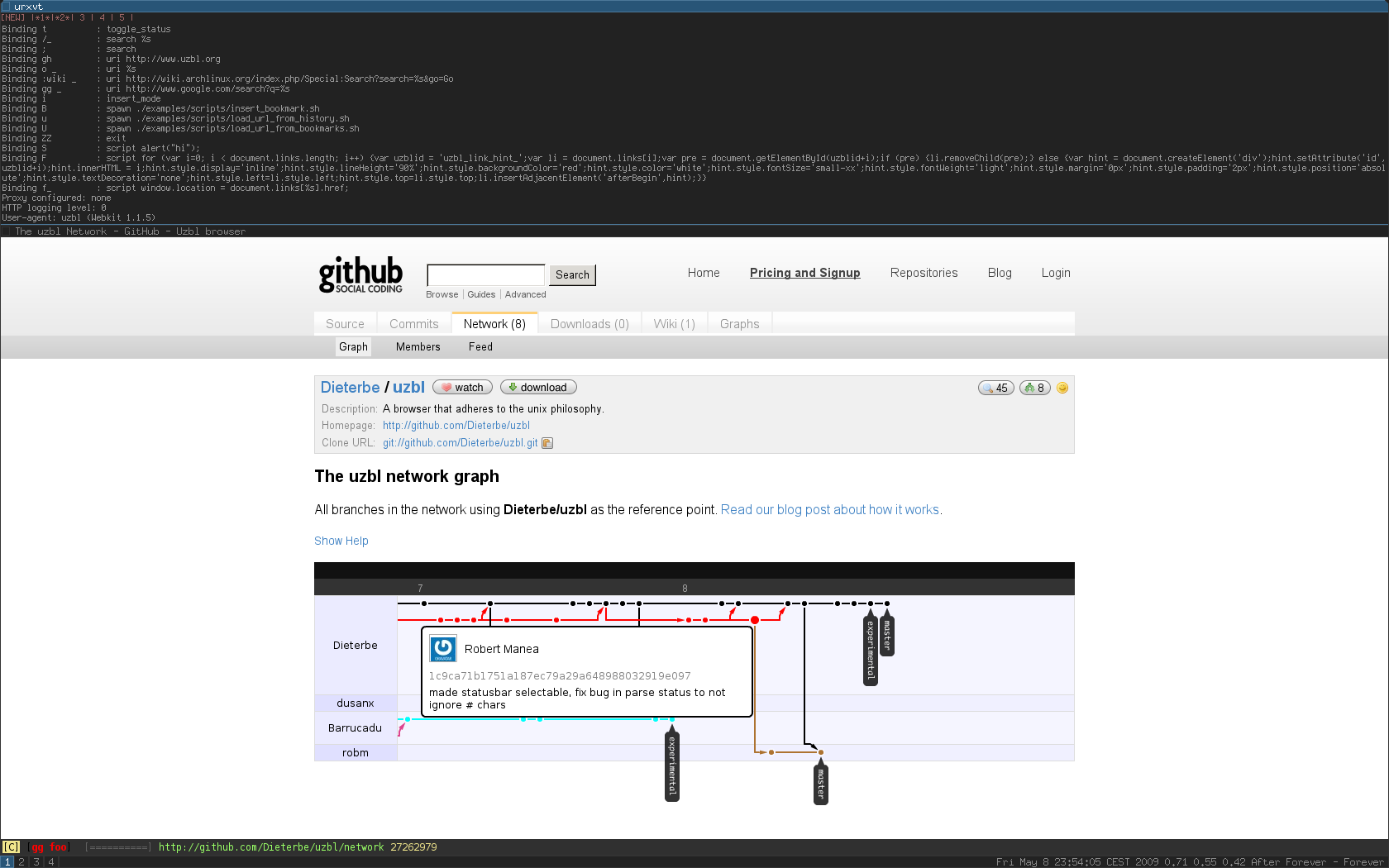This screenshot has width=1389, height=868.
Task: Open the blog post about how it works
Action: 830,510
